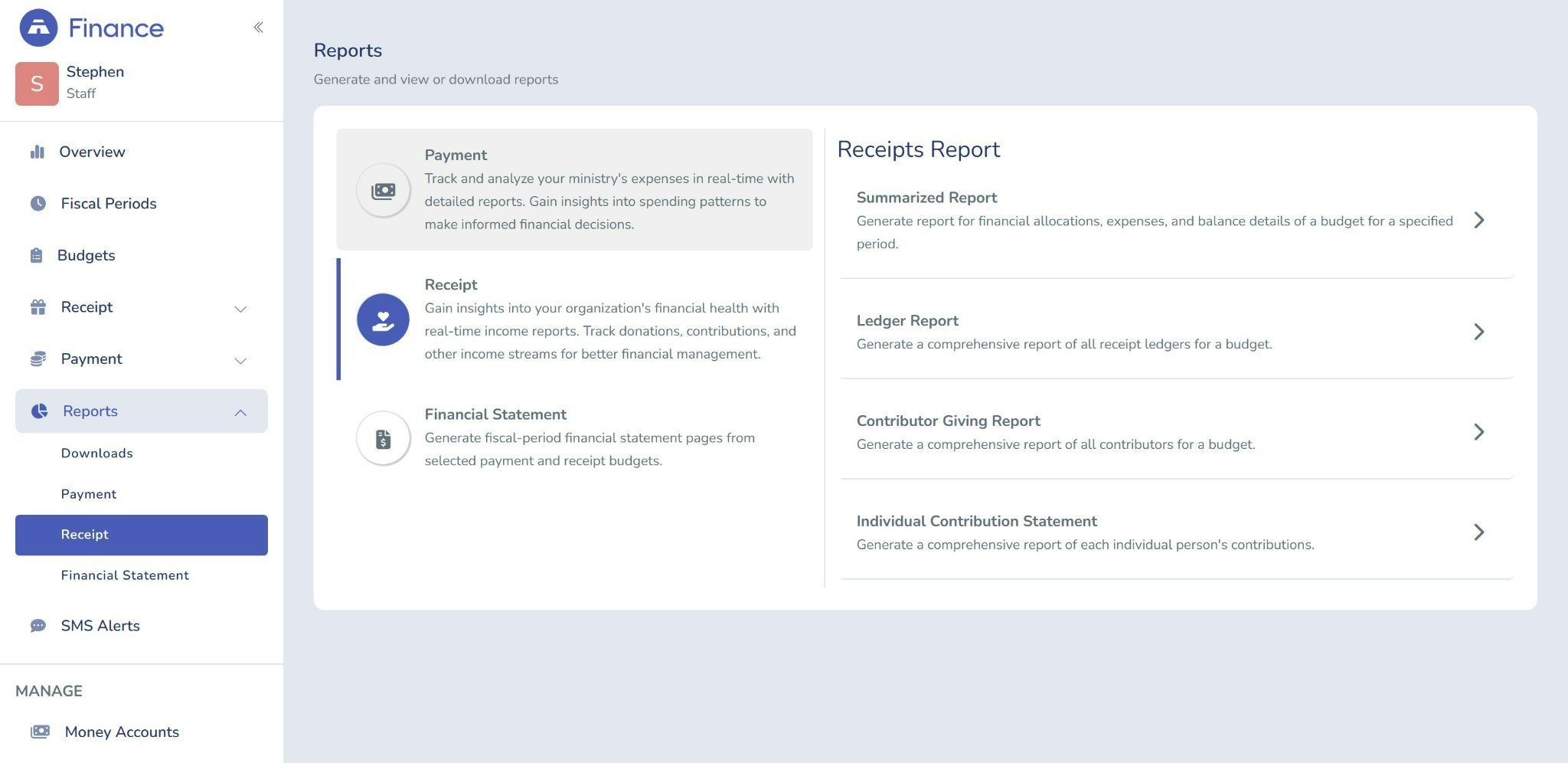Screen dimensions: 1568x763
Task: Click Receipt card description about income reports
Action: click(610, 331)
